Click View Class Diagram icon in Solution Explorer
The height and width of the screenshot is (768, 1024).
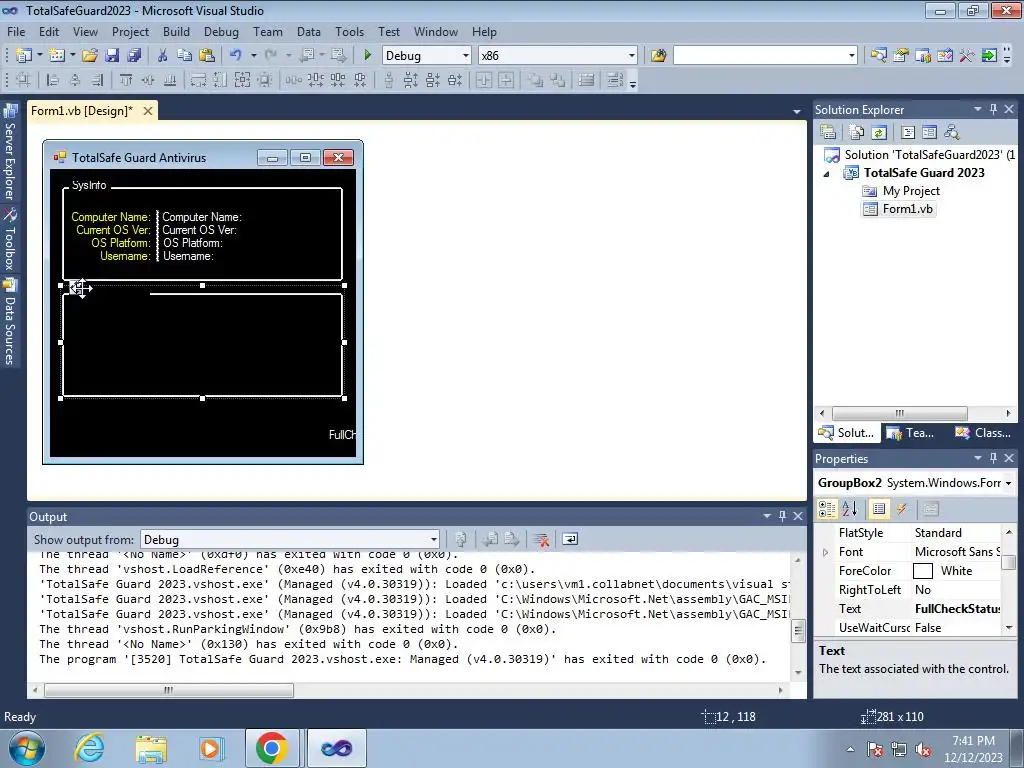pos(952,132)
